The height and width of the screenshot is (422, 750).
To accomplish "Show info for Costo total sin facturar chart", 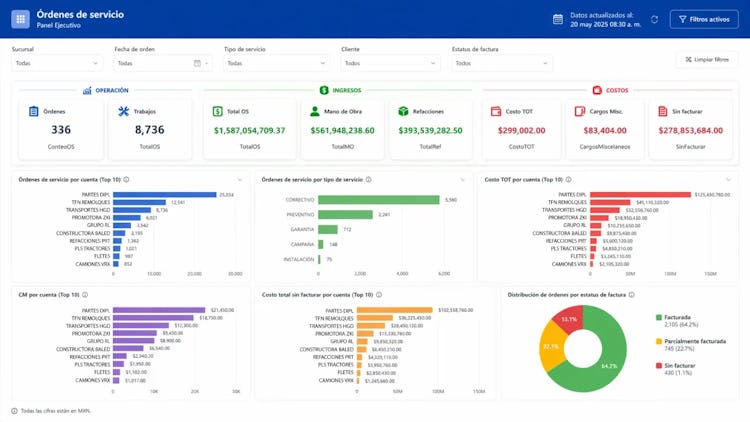I will 379,295.
